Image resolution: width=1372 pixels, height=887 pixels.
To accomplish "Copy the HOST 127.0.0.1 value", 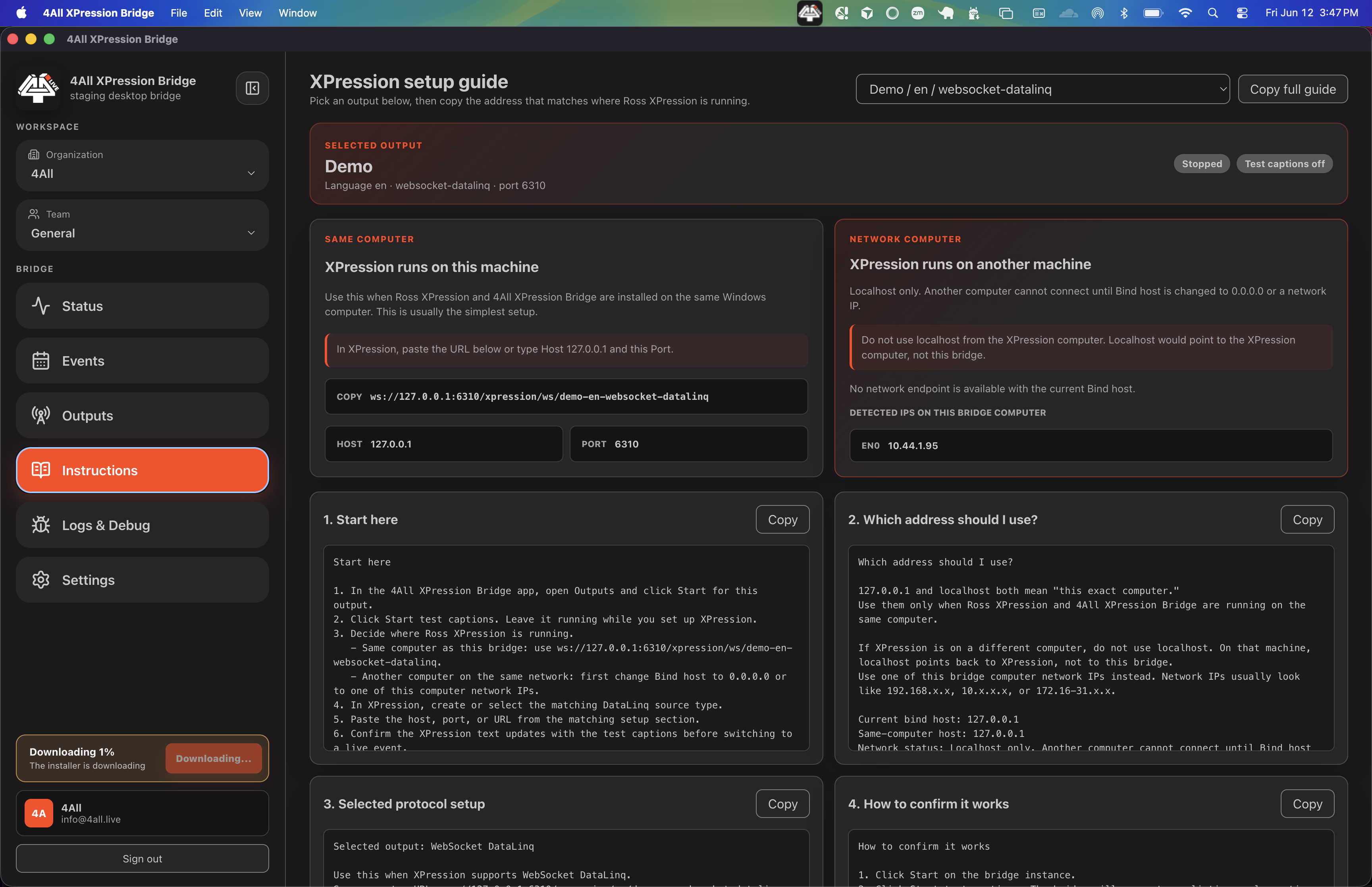I will click(443, 443).
